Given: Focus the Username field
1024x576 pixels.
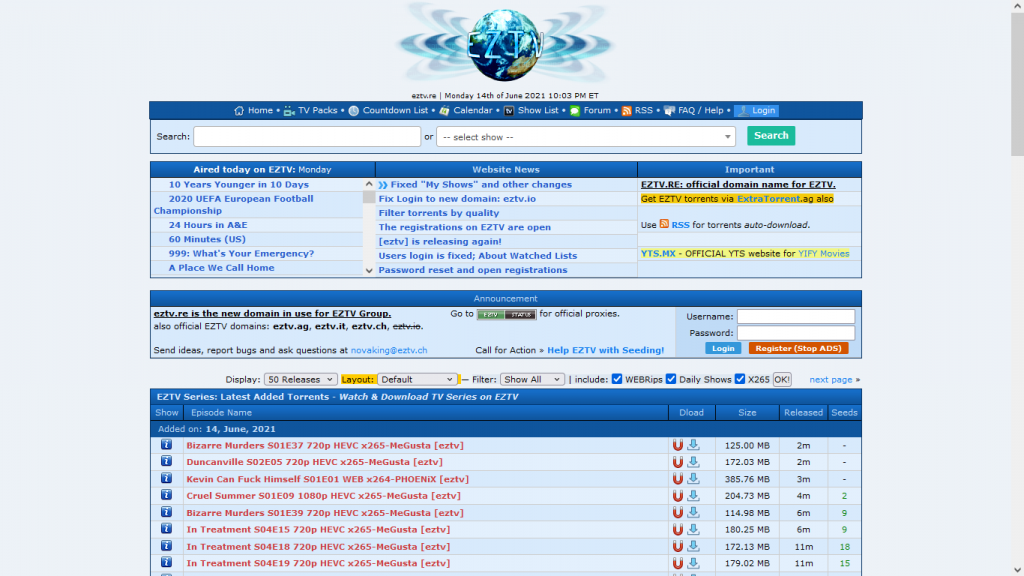Looking at the screenshot, I should click(x=795, y=316).
